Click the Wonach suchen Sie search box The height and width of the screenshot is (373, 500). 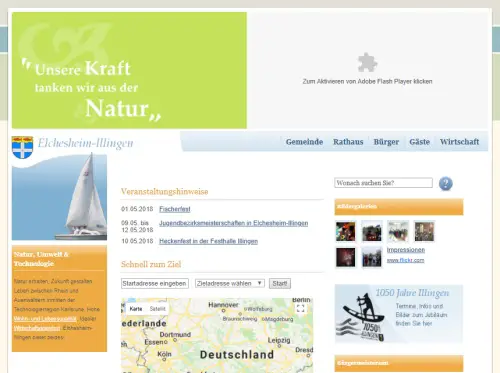click(383, 183)
